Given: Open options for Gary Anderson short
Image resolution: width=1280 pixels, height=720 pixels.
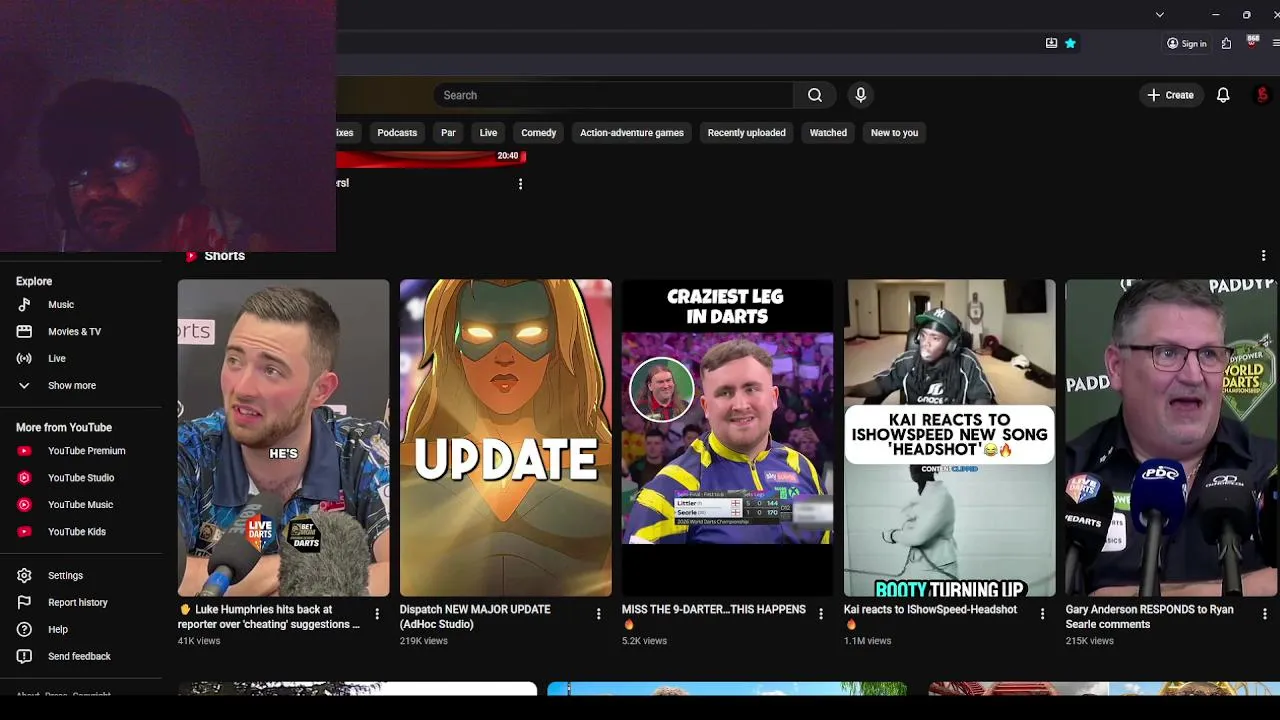Looking at the screenshot, I should [x=1264, y=614].
